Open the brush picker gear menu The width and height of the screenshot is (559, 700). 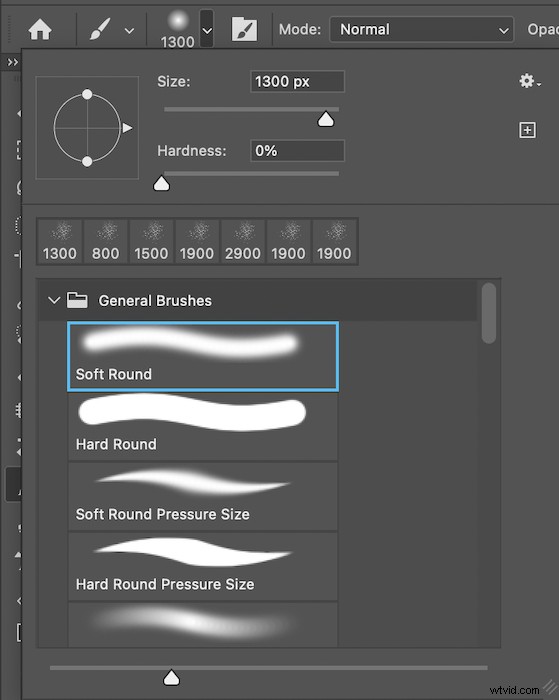[529, 81]
